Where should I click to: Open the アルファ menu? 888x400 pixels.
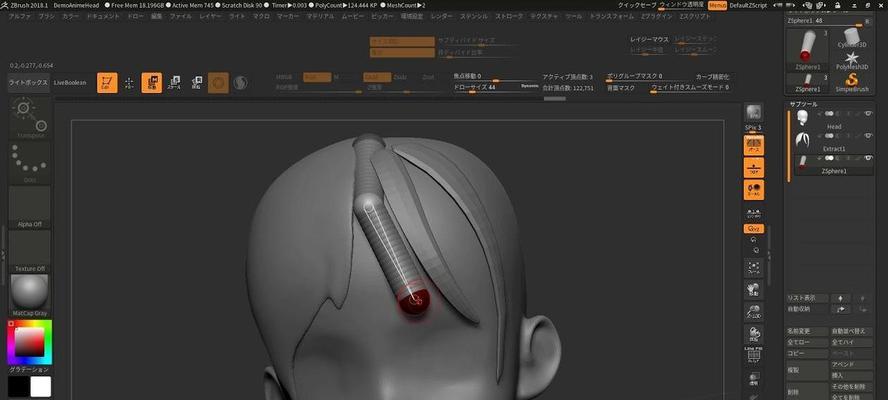(x=20, y=16)
